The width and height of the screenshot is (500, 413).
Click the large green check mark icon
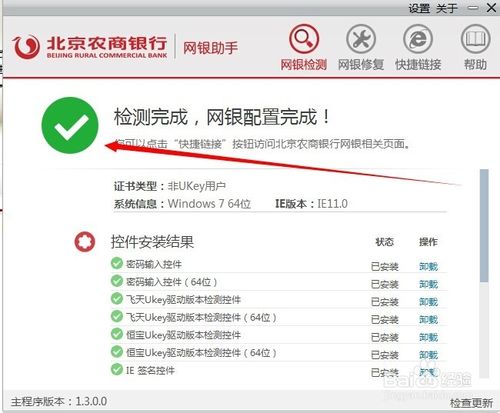click(x=70, y=125)
